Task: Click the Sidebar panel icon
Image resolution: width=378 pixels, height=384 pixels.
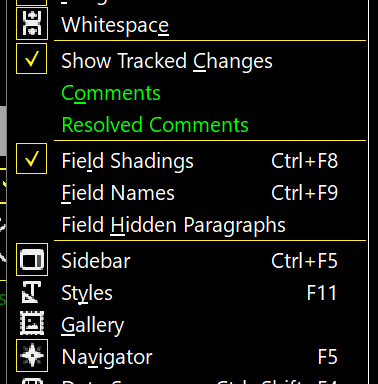Action: (32, 260)
